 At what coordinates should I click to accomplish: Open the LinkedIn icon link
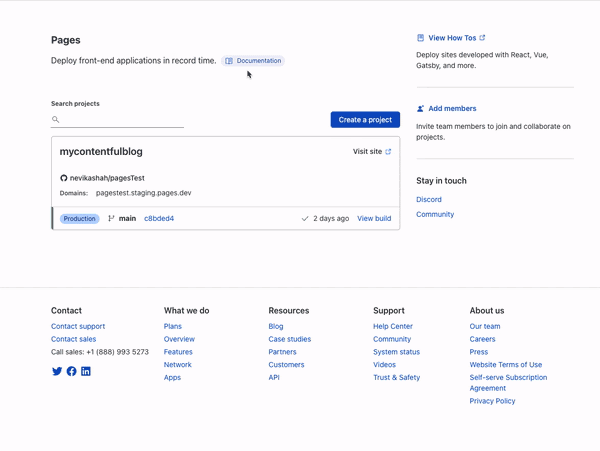86,371
